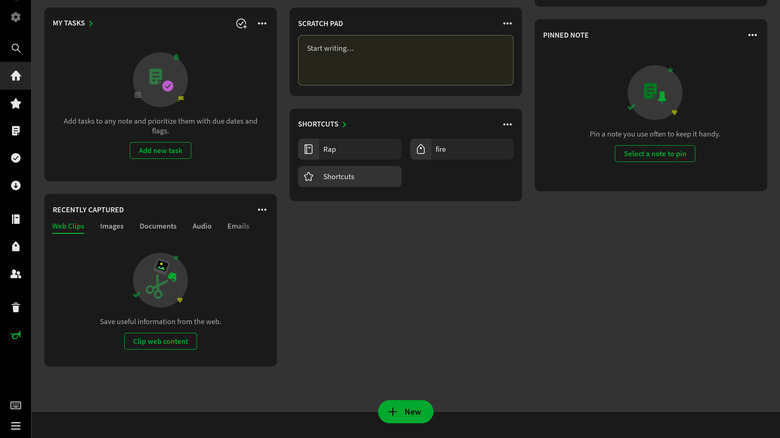This screenshot has width=780, height=438.
Task: Open sidebar settings gear icon
Action: [x=15, y=17]
